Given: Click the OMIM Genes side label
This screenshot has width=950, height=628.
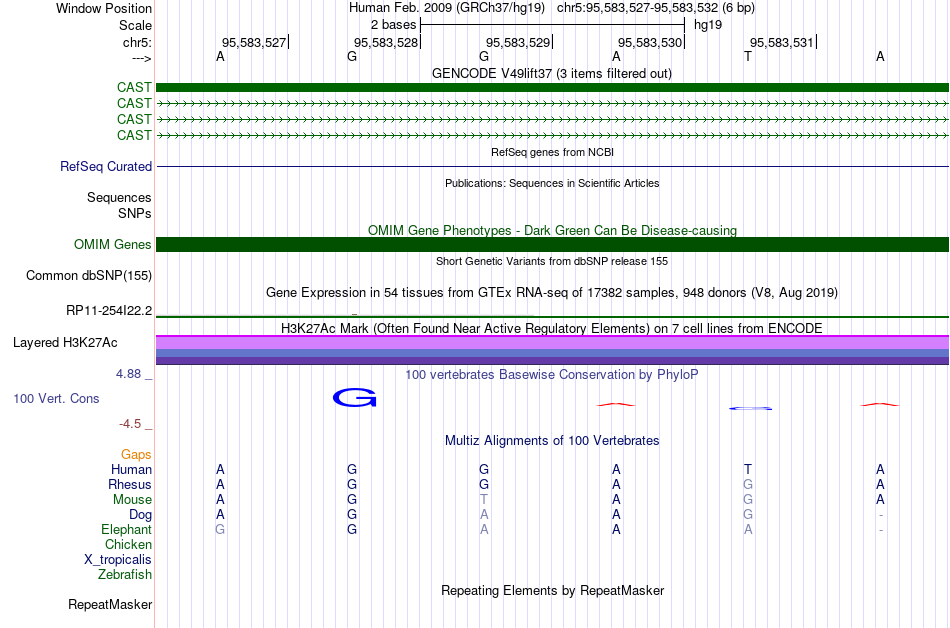Looking at the screenshot, I should click(113, 245).
